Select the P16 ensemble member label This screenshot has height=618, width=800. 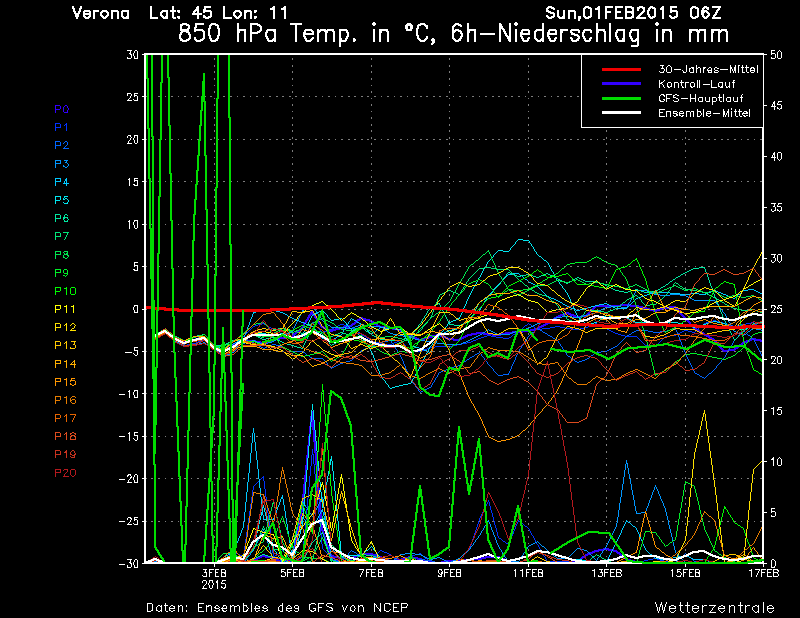pos(64,400)
